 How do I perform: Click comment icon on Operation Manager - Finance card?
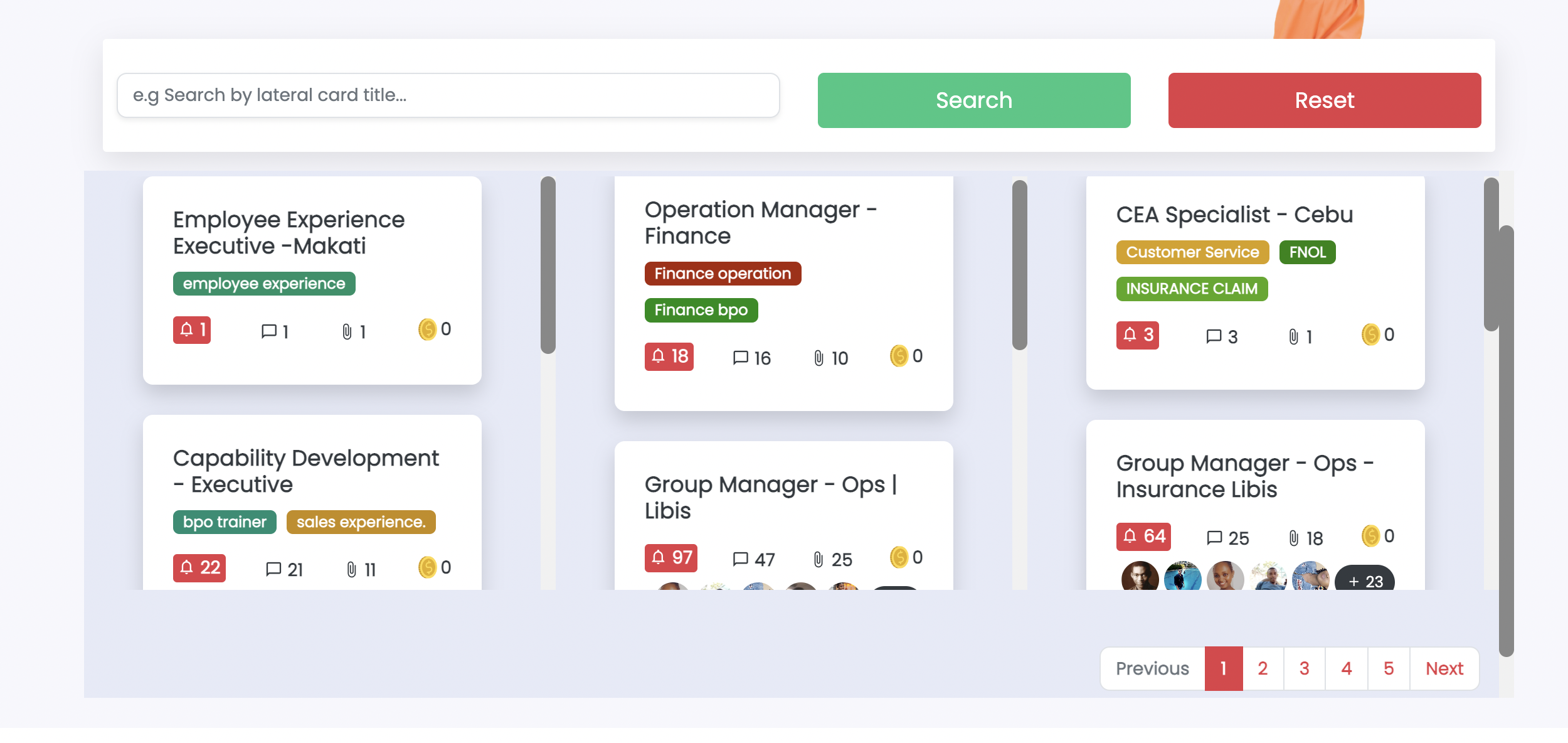740,358
